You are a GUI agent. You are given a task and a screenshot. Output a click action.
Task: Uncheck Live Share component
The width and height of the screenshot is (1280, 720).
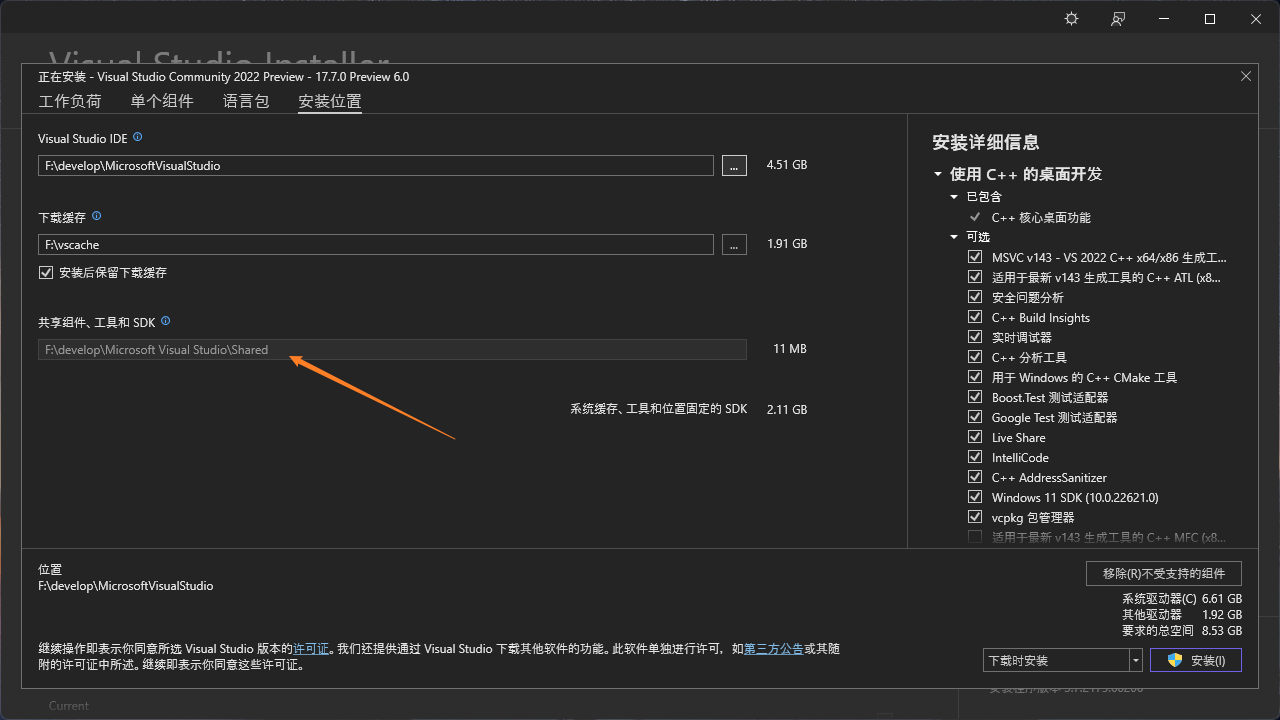click(975, 437)
